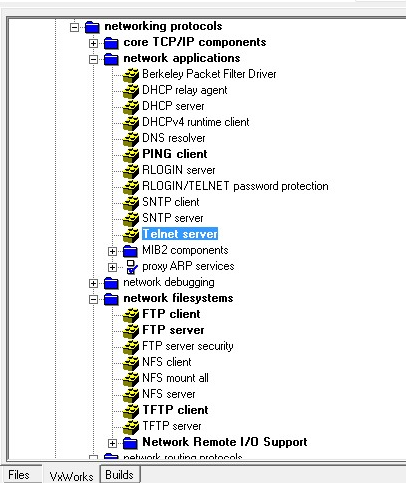The image size is (406, 490).
Task: Expand the network debugging folder
Action: tap(93, 283)
